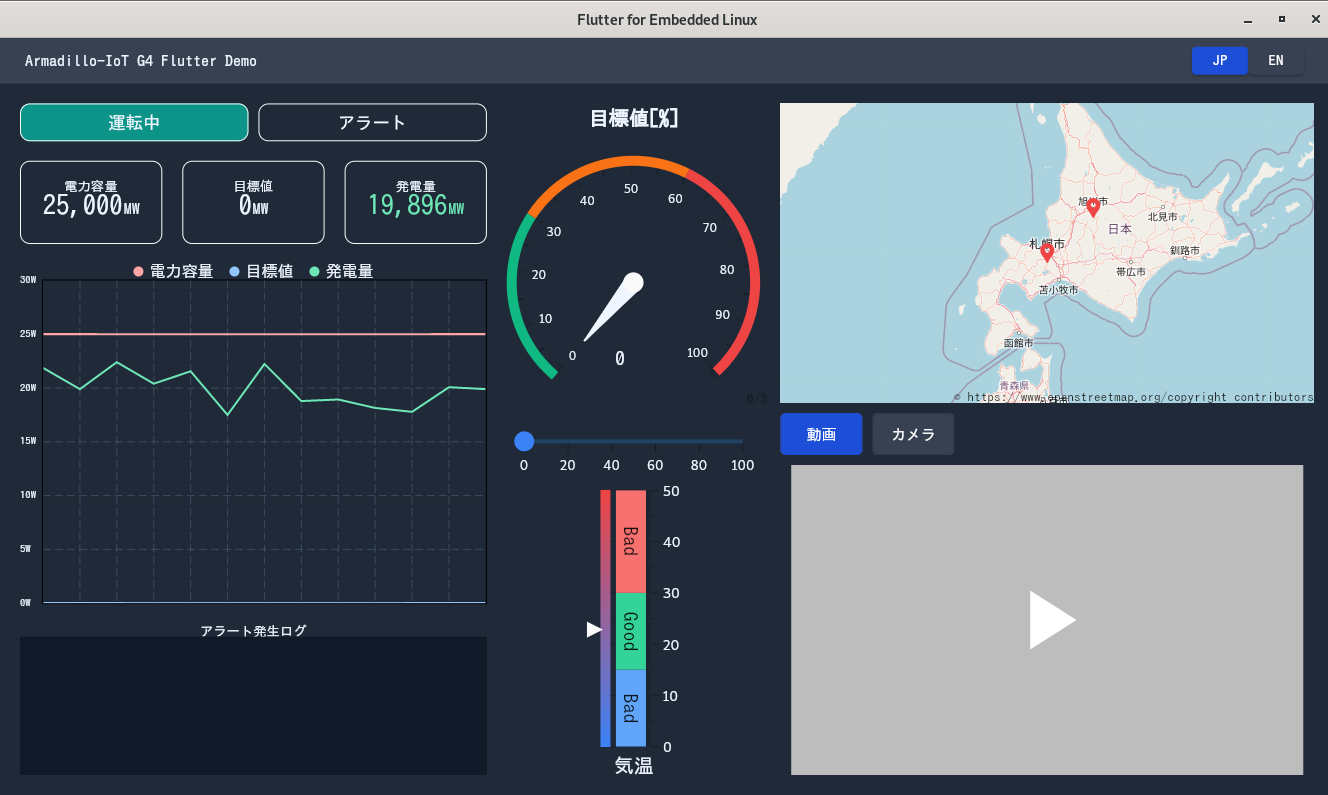This screenshot has height=795, width=1328.
Task: Open the カメラ camera tab
Action: click(913, 434)
